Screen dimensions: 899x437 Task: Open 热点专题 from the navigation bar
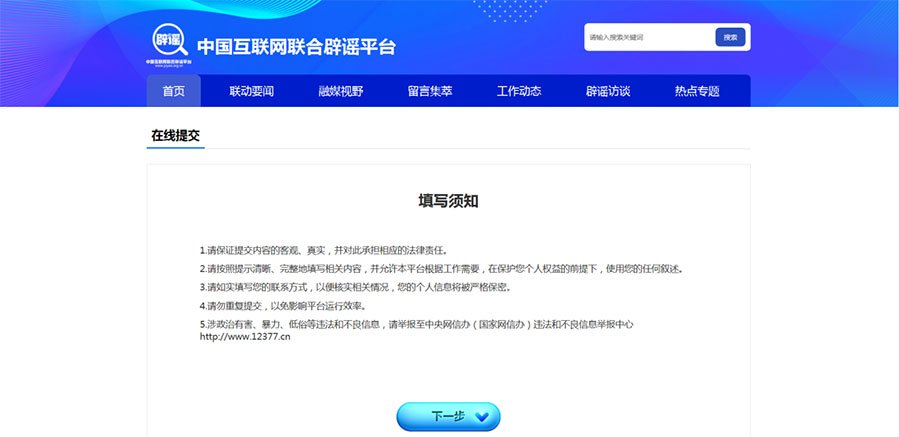(696, 91)
